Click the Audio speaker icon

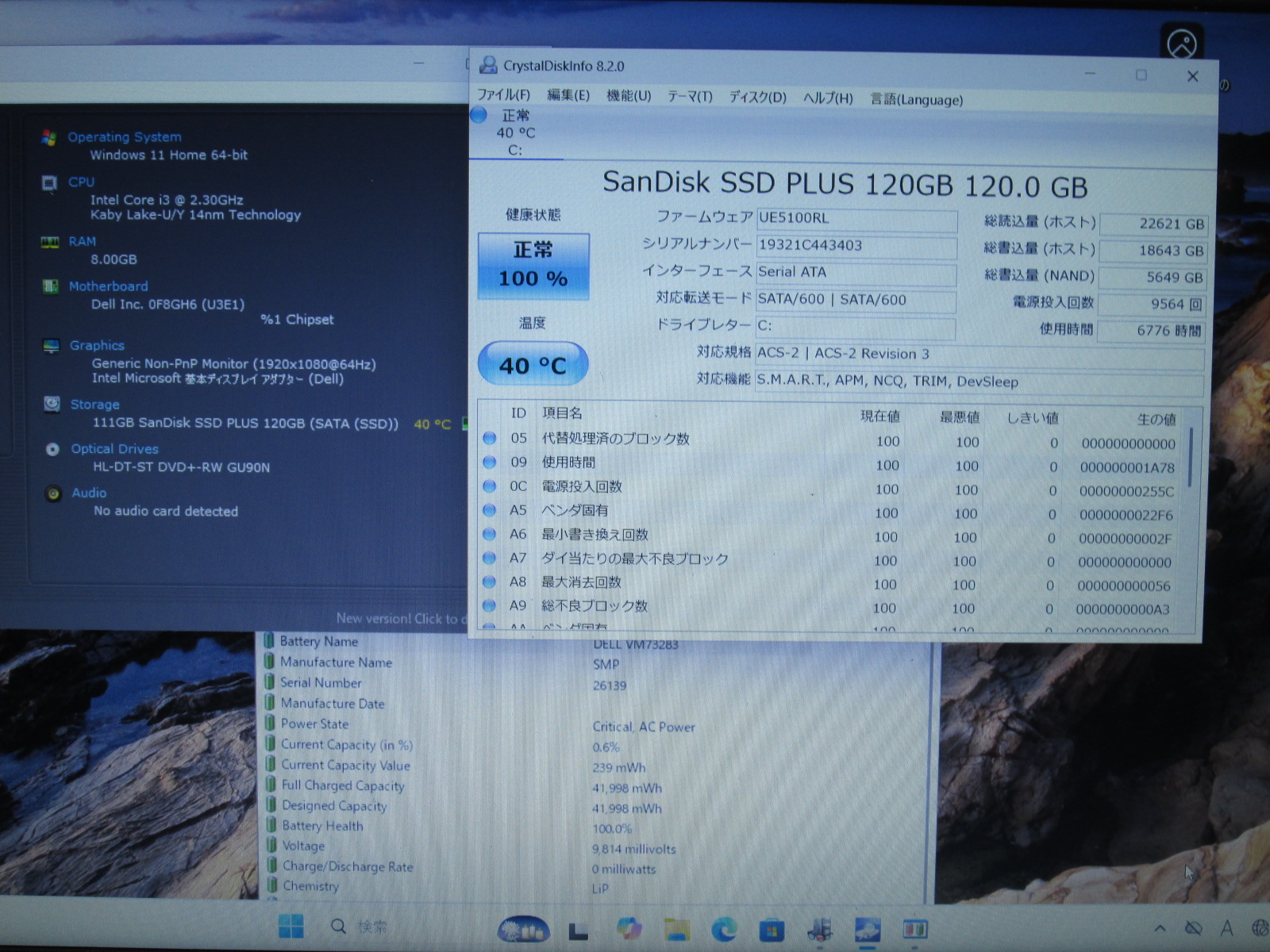coord(53,493)
